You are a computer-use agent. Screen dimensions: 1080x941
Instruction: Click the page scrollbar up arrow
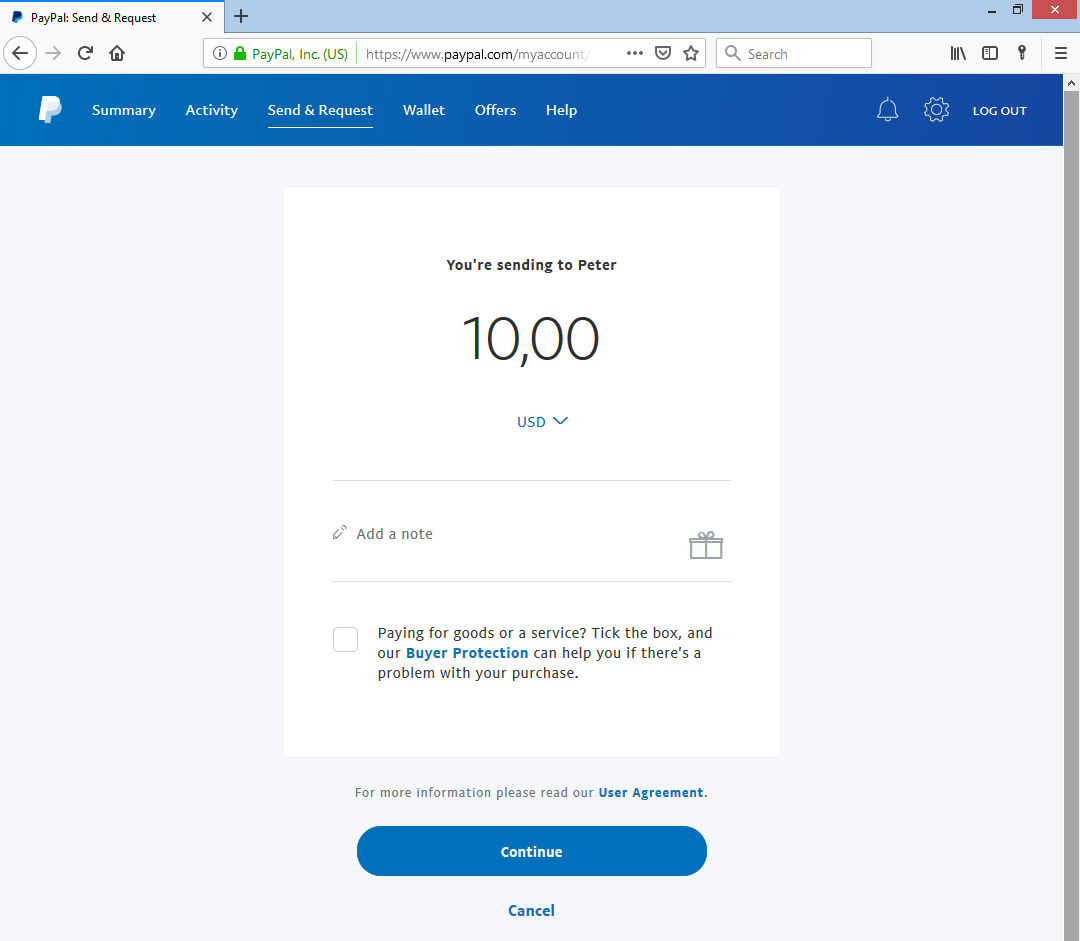1071,83
